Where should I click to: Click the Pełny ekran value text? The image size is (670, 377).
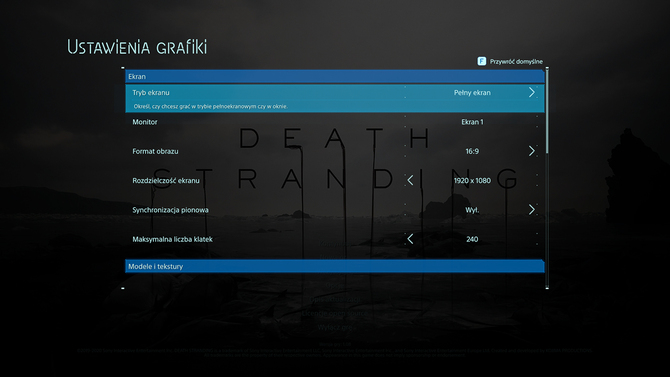point(472,92)
